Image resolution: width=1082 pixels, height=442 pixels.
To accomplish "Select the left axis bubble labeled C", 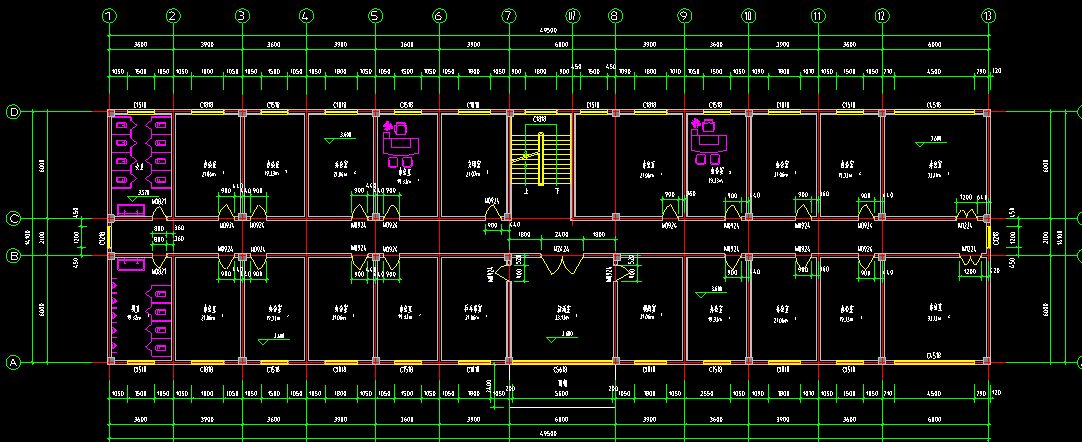I will tap(12, 219).
